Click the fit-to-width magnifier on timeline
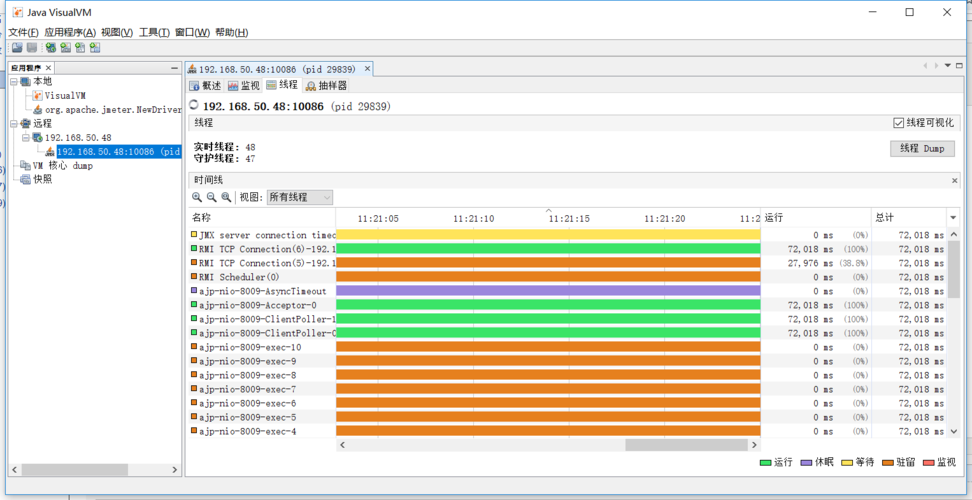Viewport: 972px width, 500px height. coord(226,197)
